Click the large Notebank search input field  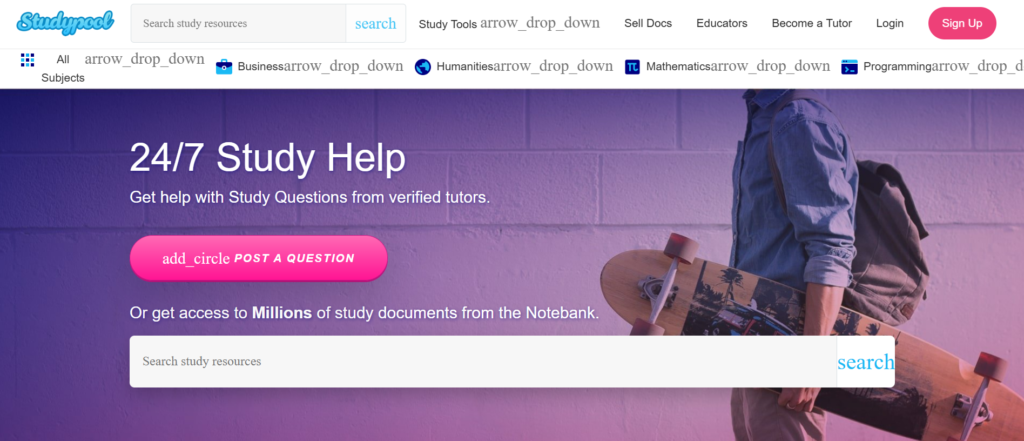tap(483, 361)
